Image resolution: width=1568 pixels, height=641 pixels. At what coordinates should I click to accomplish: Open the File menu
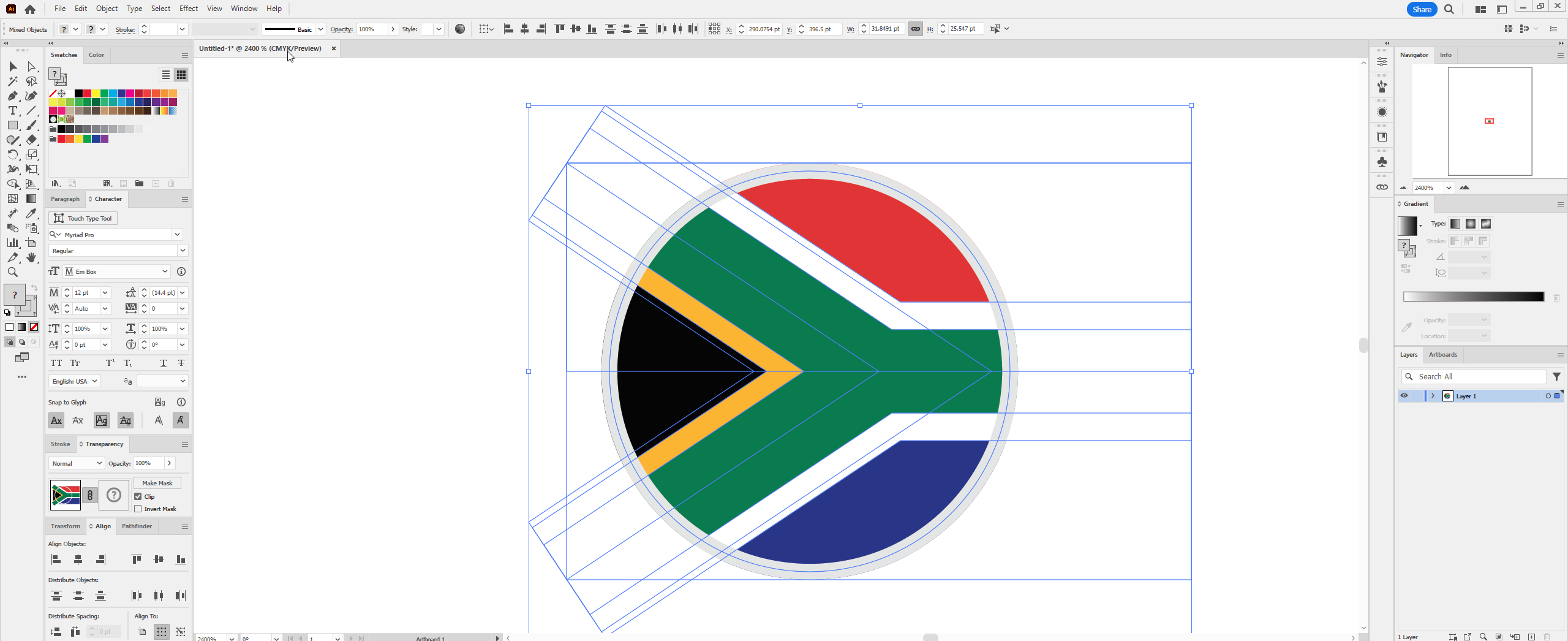click(59, 9)
